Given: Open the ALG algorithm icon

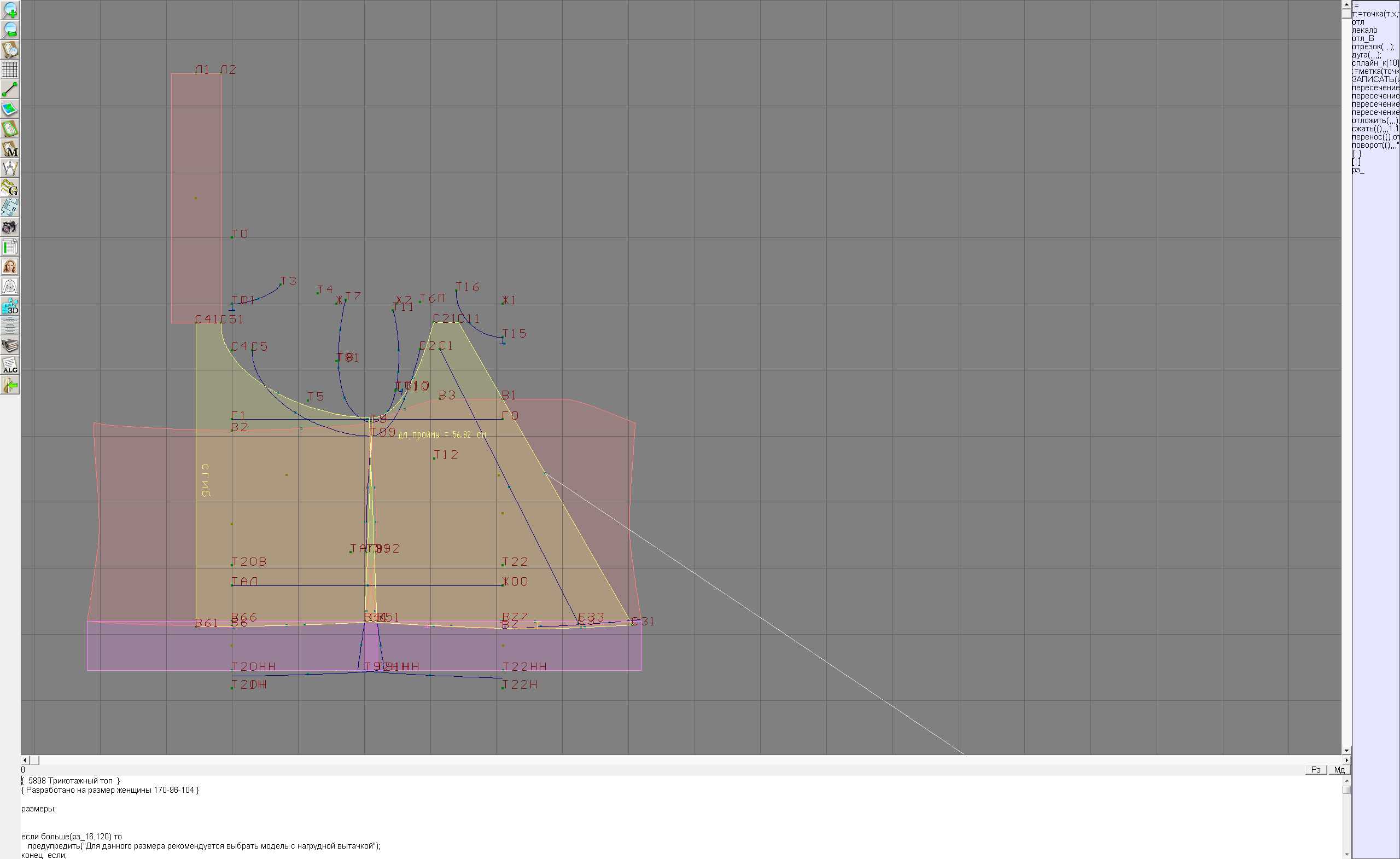Looking at the screenshot, I should [x=10, y=365].
